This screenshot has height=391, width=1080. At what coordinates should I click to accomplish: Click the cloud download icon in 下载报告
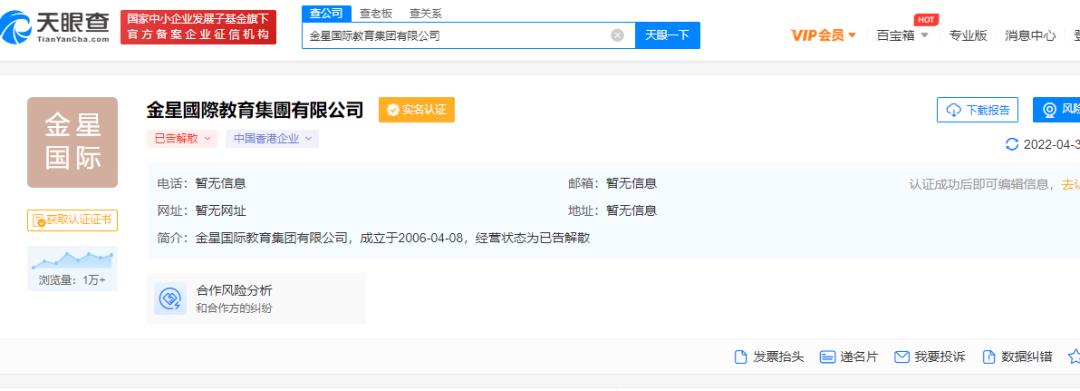point(954,110)
